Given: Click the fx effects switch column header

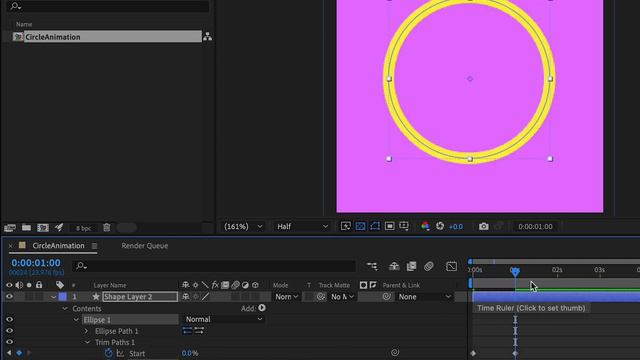Looking at the screenshot, I should click(x=215, y=285).
